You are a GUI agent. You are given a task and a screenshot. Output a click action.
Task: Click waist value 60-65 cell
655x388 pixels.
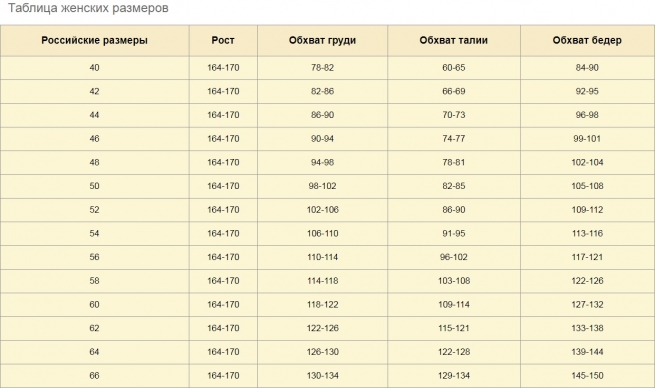point(454,68)
